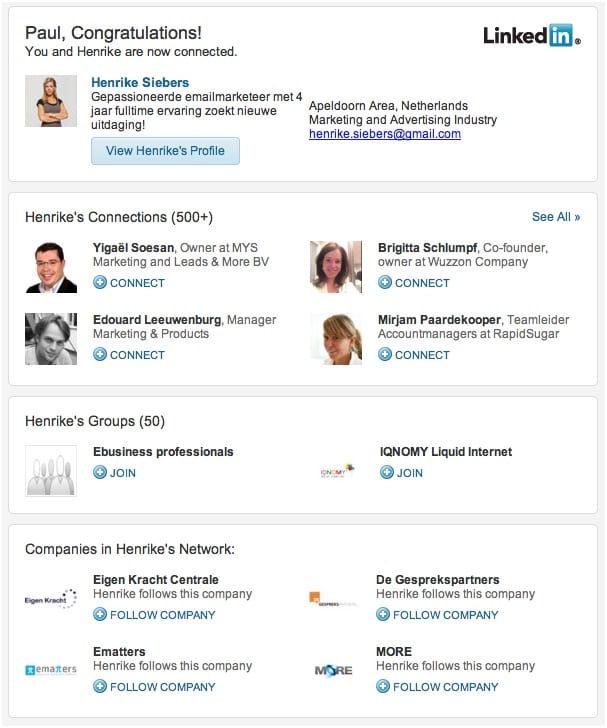Click the Ematters company logo
607x728 pixels.
point(51,670)
